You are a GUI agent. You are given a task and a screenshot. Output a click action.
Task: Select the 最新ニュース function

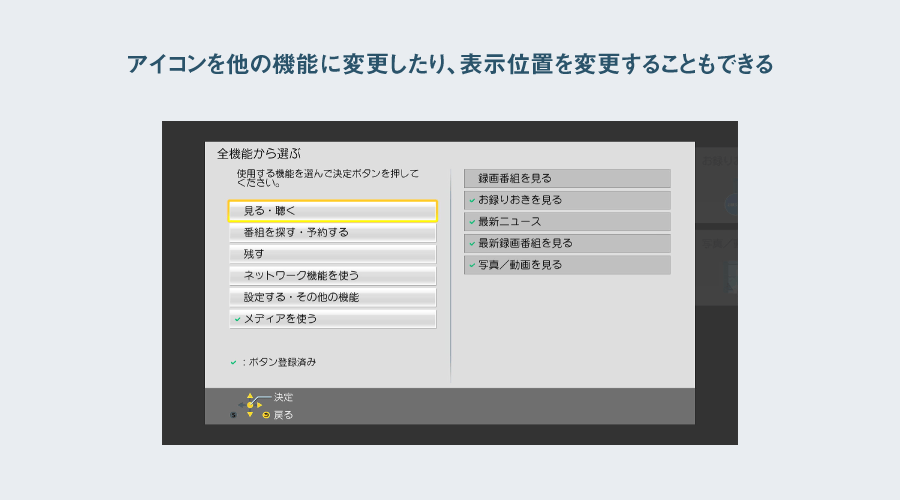pos(567,222)
